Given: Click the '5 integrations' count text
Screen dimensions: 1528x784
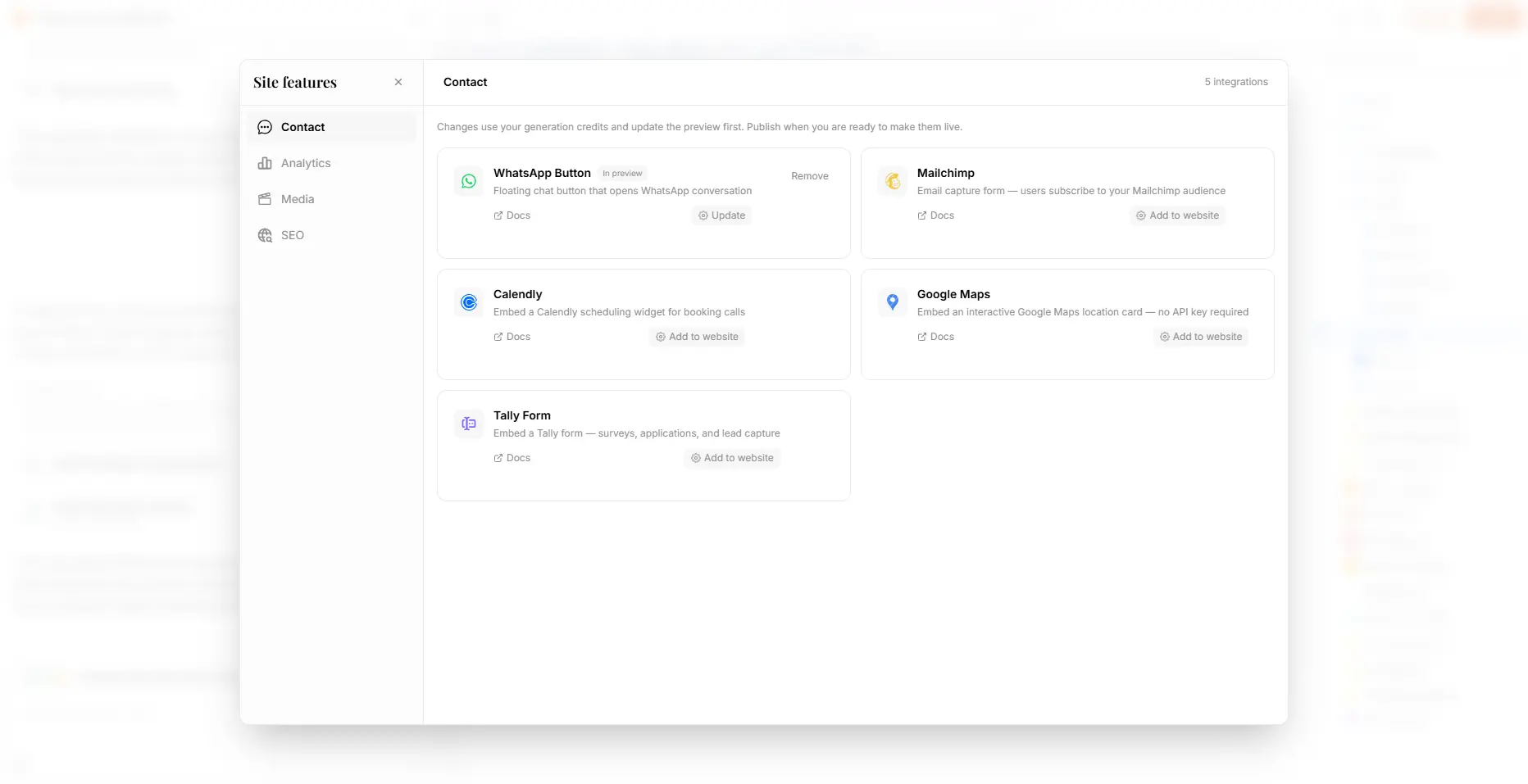Looking at the screenshot, I should coord(1236,82).
